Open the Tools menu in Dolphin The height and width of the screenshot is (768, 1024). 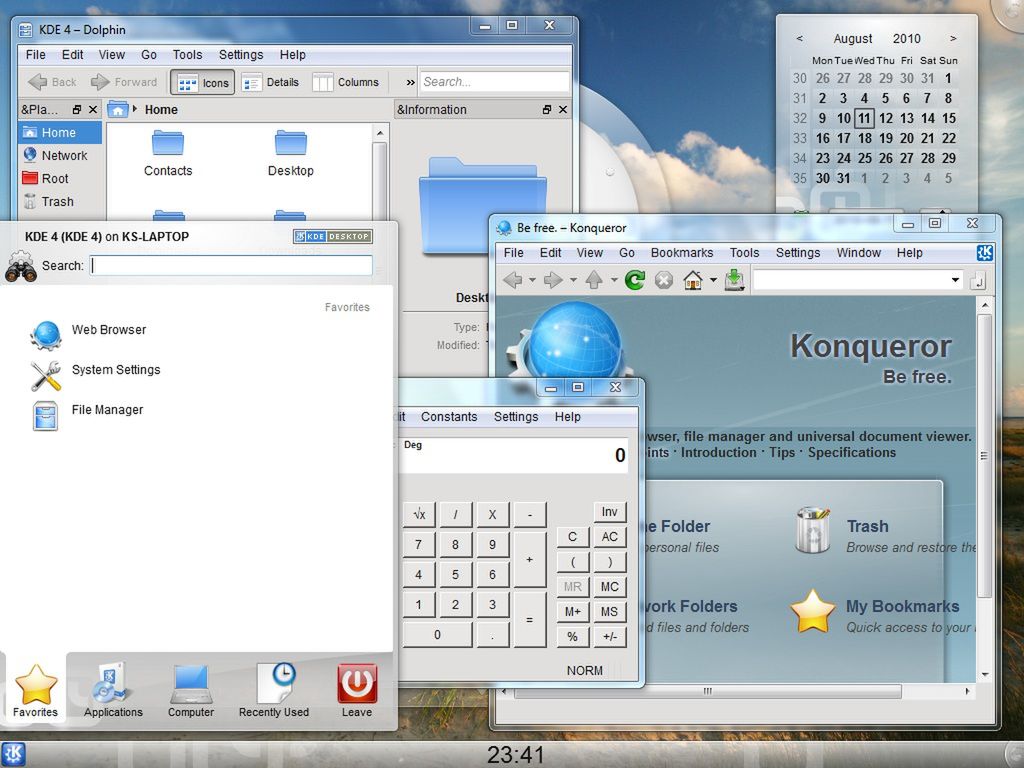[x=187, y=55]
